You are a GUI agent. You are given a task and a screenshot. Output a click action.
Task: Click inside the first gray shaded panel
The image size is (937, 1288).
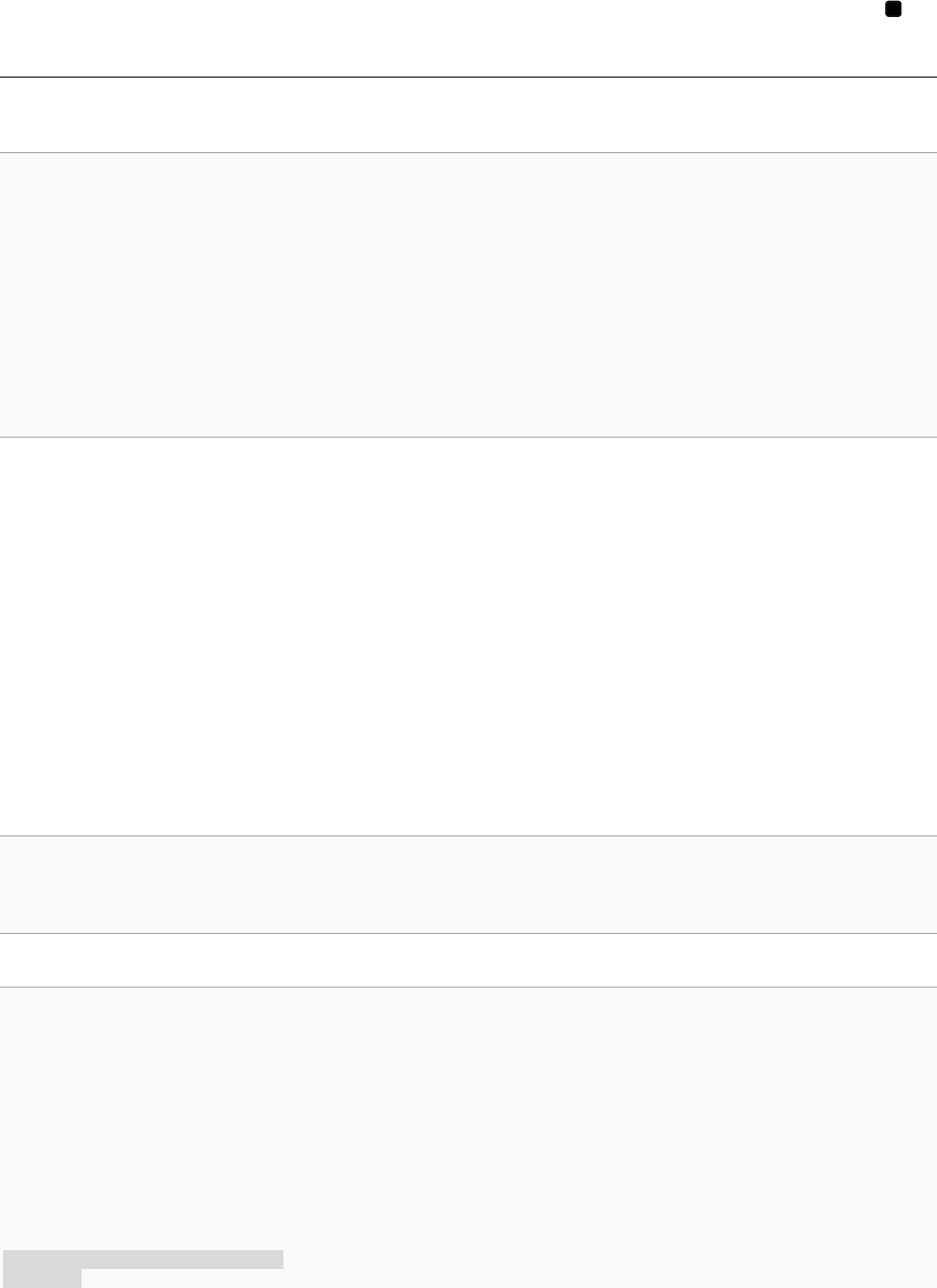click(468, 294)
